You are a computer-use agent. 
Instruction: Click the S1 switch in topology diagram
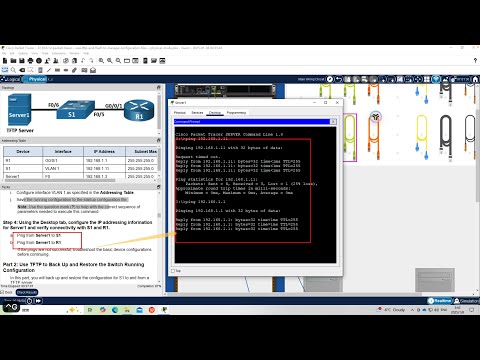(76, 110)
